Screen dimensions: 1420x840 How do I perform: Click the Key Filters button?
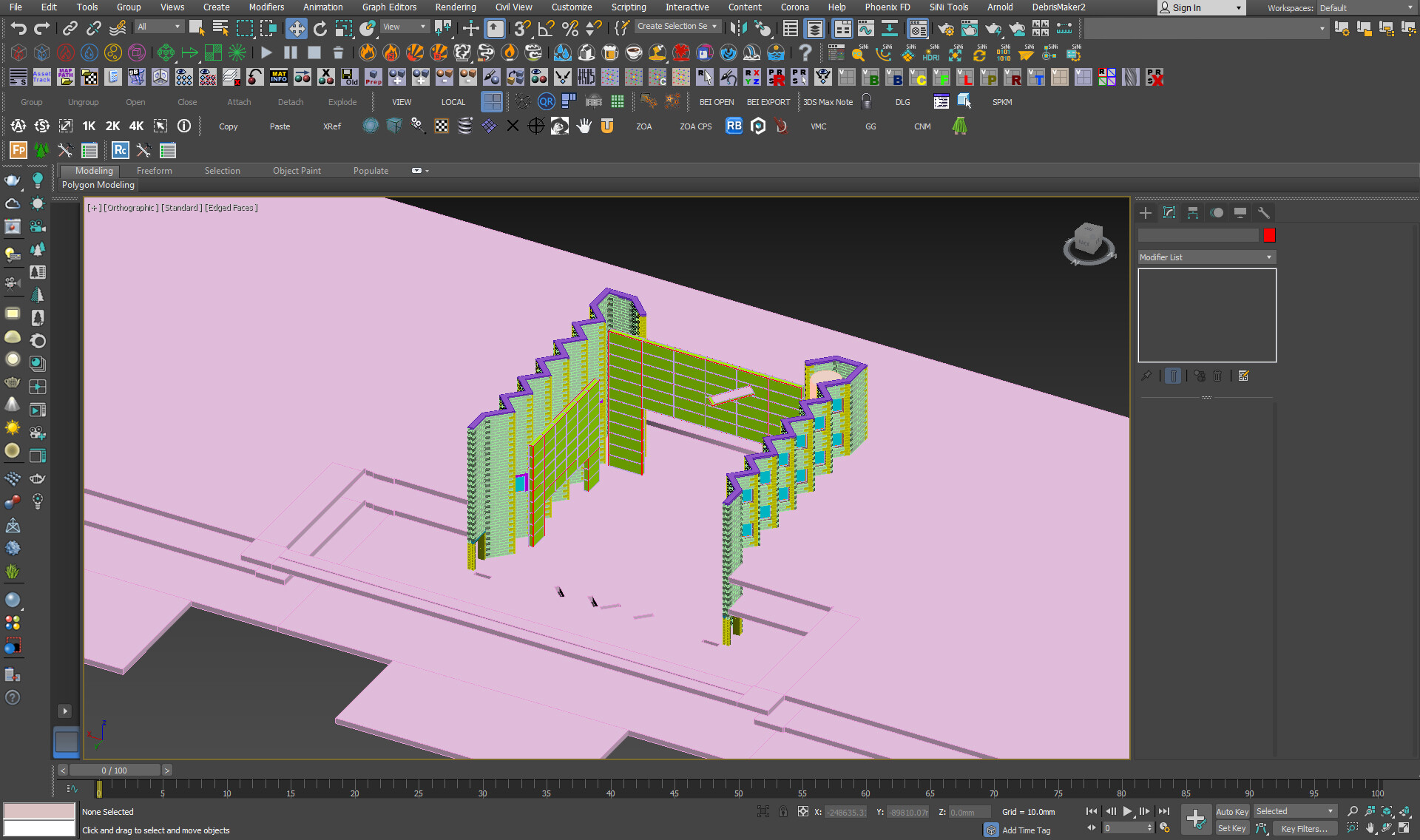pos(1303,828)
